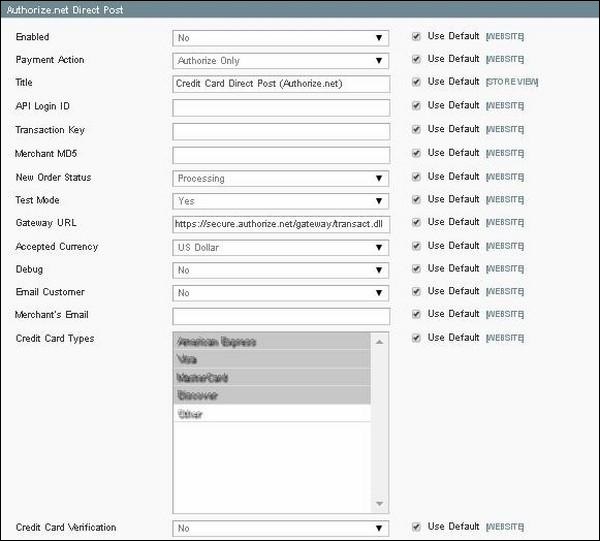Select American Express in card types list
The width and height of the screenshot is (600, 541).
pos(271,342)
